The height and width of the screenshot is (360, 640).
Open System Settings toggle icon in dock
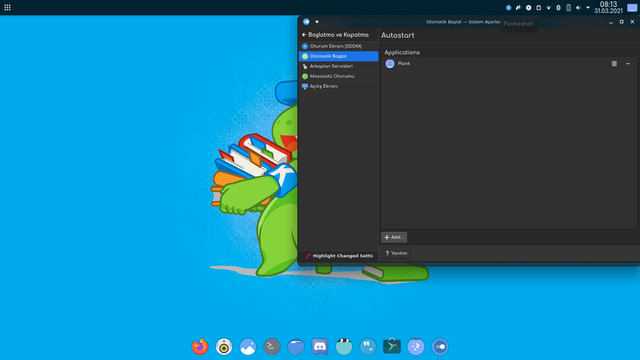440,347
